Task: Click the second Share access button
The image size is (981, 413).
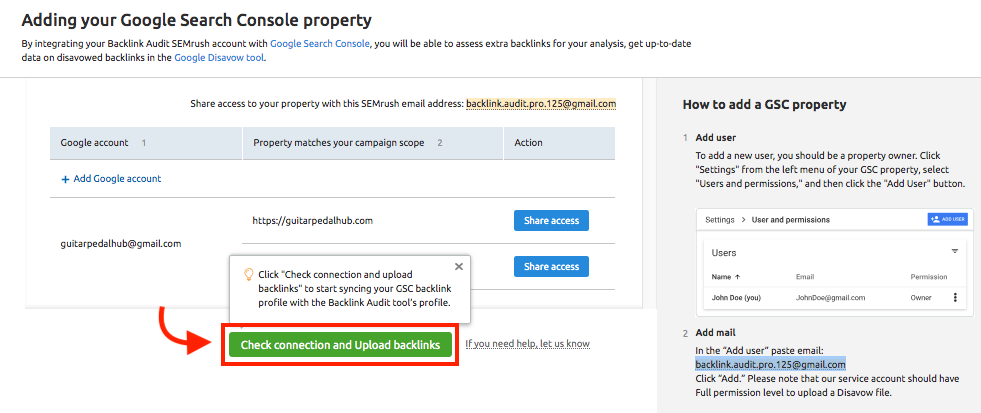Action: click(x=551, y=267)
